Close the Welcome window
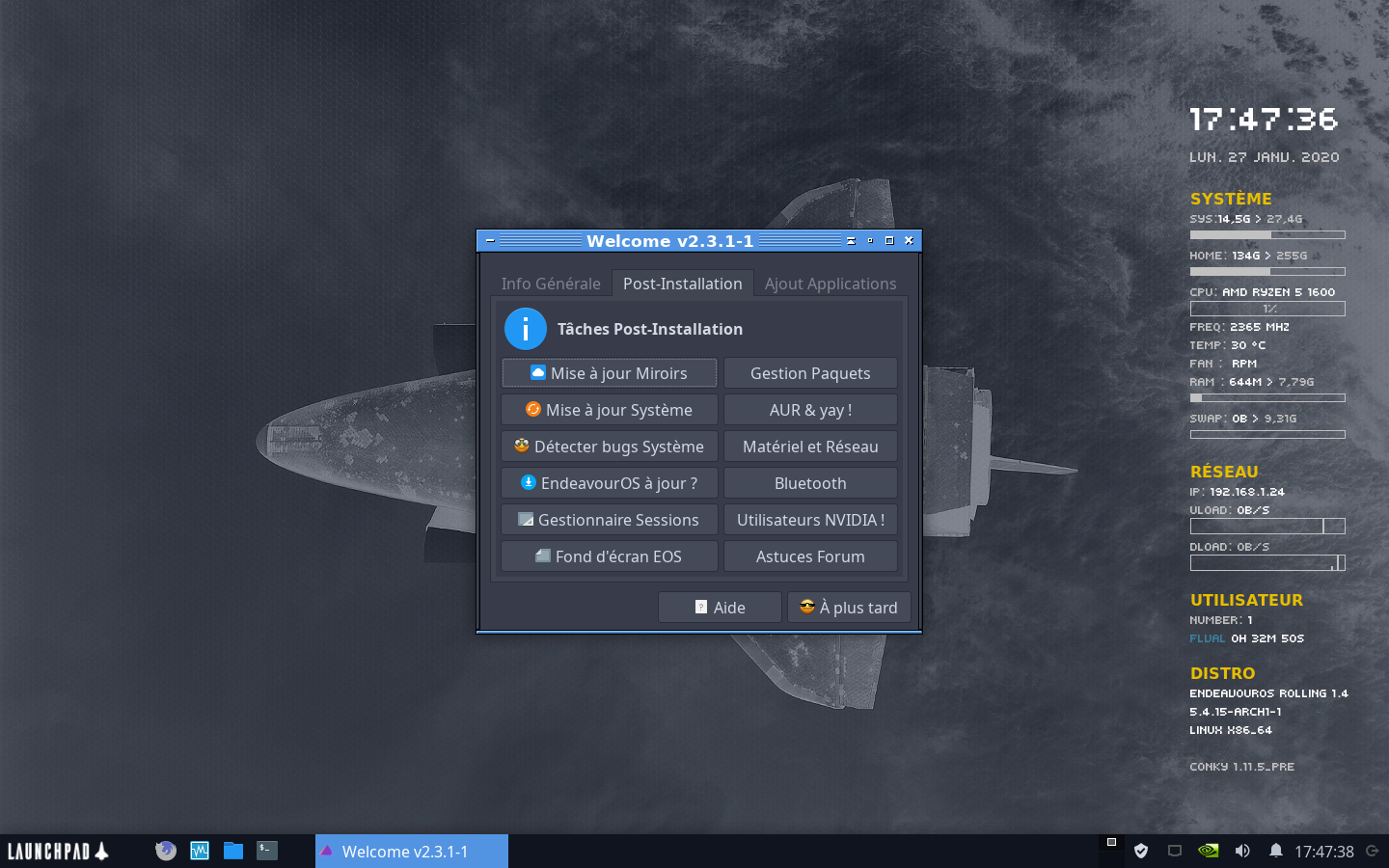This screenshot has width=1389, height=868. (x=909, y=241)
